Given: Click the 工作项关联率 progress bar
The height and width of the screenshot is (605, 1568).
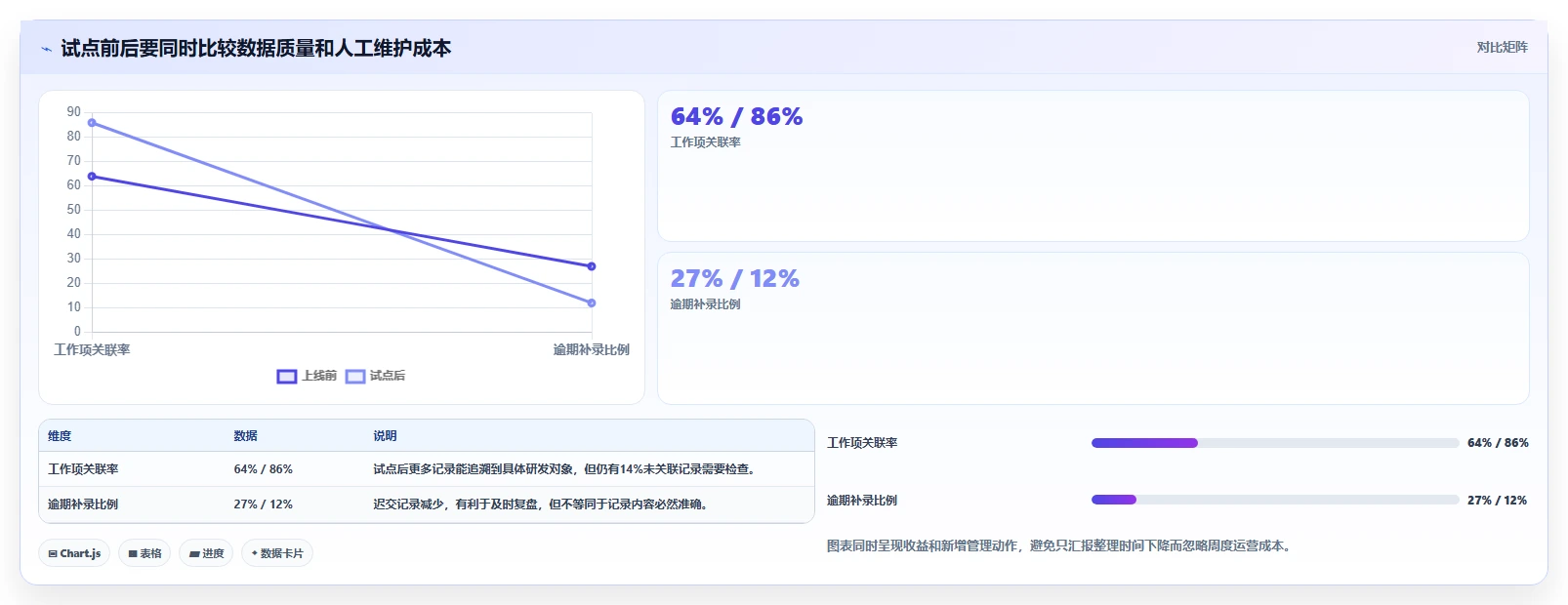Looking at the screenshot, I should [1275, 443].
